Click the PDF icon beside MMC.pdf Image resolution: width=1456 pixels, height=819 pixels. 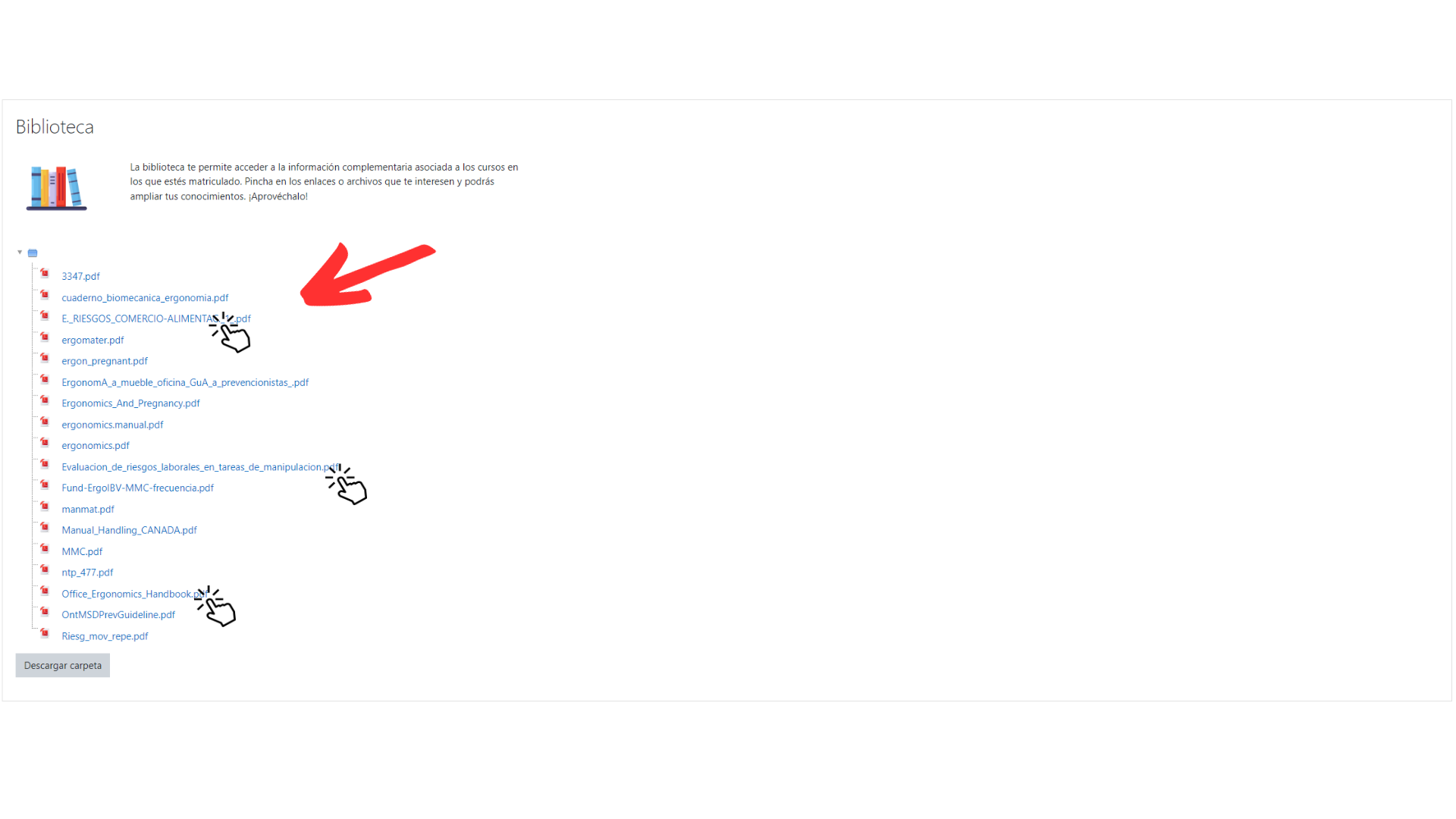(45, 549)
